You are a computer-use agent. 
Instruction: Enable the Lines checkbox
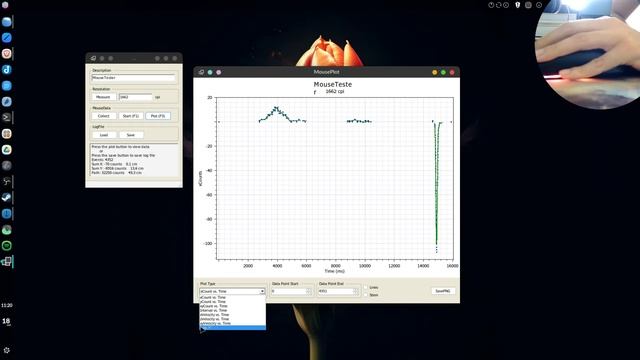[x=366, y=287]
